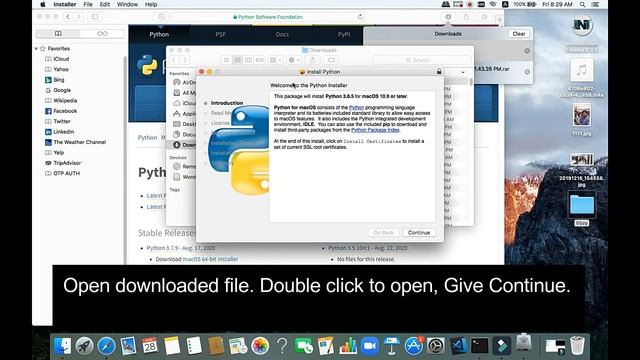The height and width of the screenshot is (360, 640).
Task: Open the Facebook bookmark
Action: (65, 111)
